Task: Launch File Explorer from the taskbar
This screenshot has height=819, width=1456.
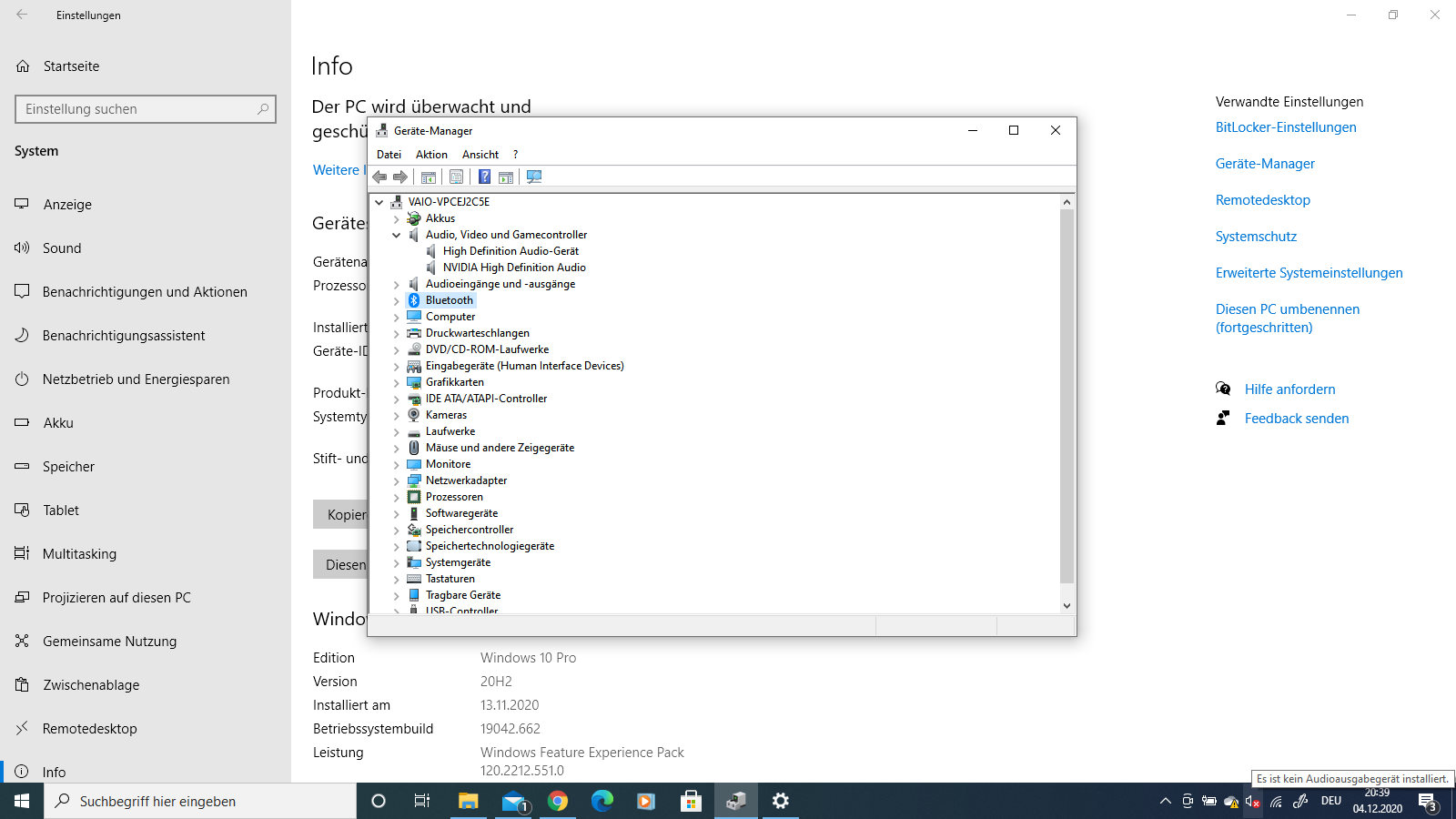Action: tap(468, 801)
